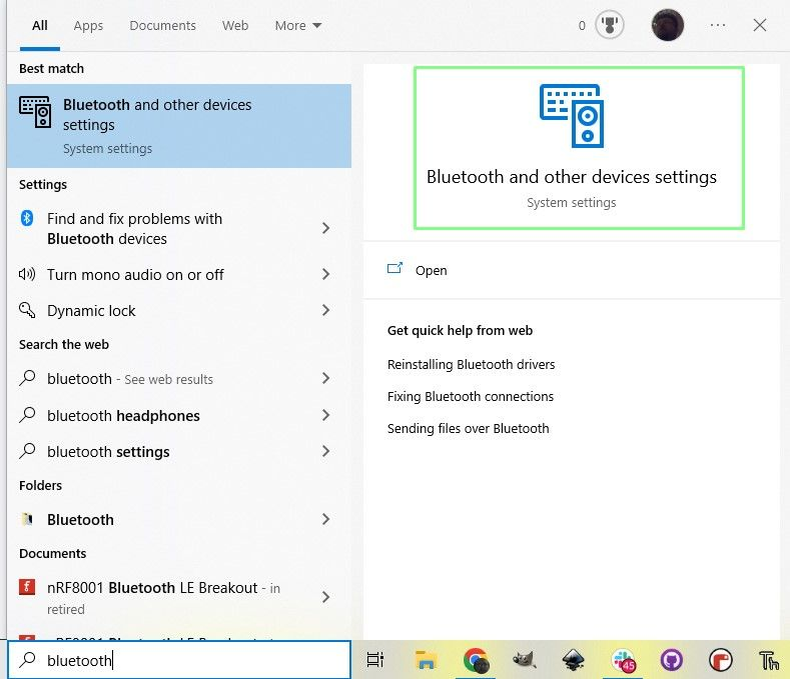Open the More filter dropdown
The image size is (790, 679).
click(298, 25)
